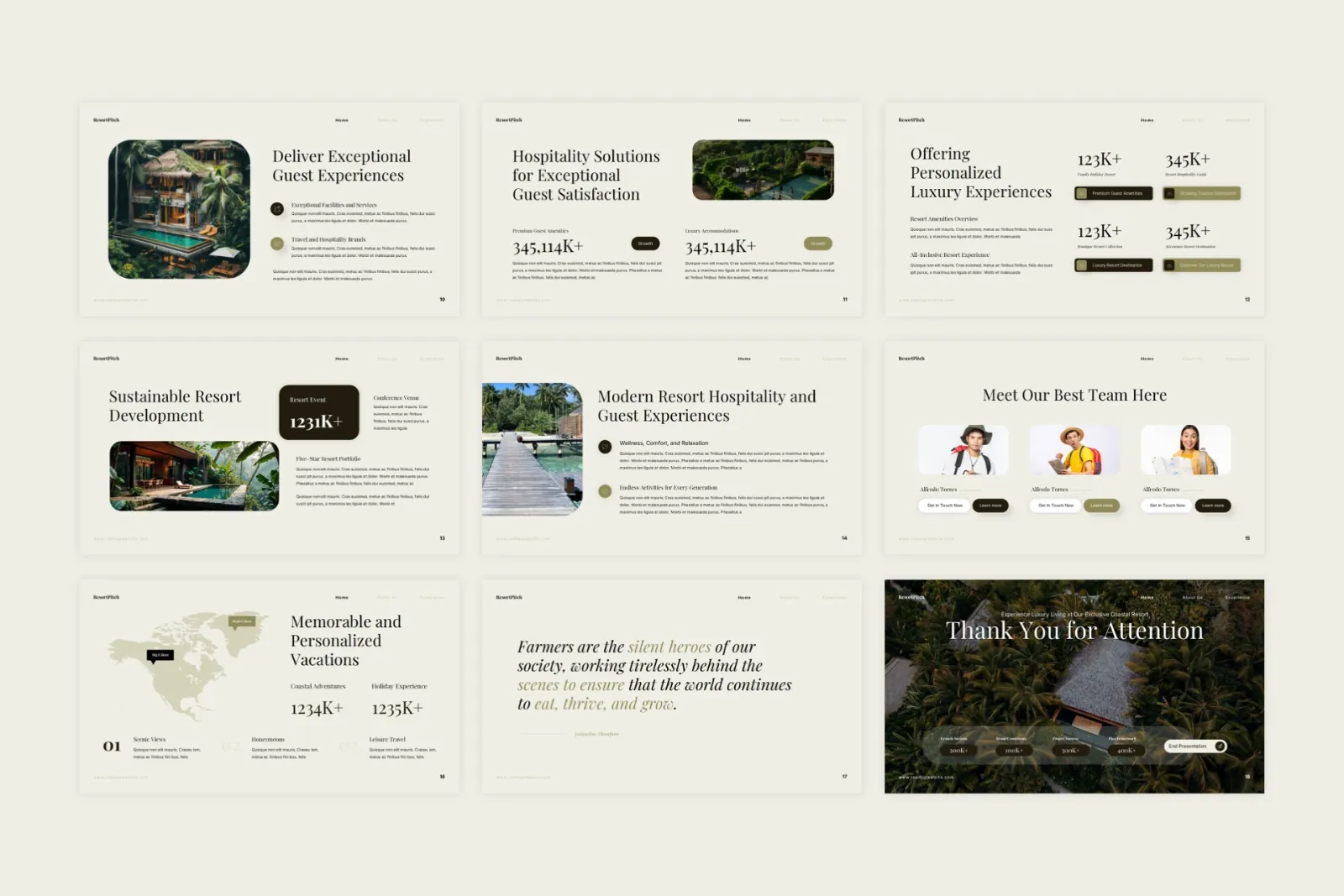Click the Farmers are the silent heroes quote

pyautogui.click(x=654, y=675)
